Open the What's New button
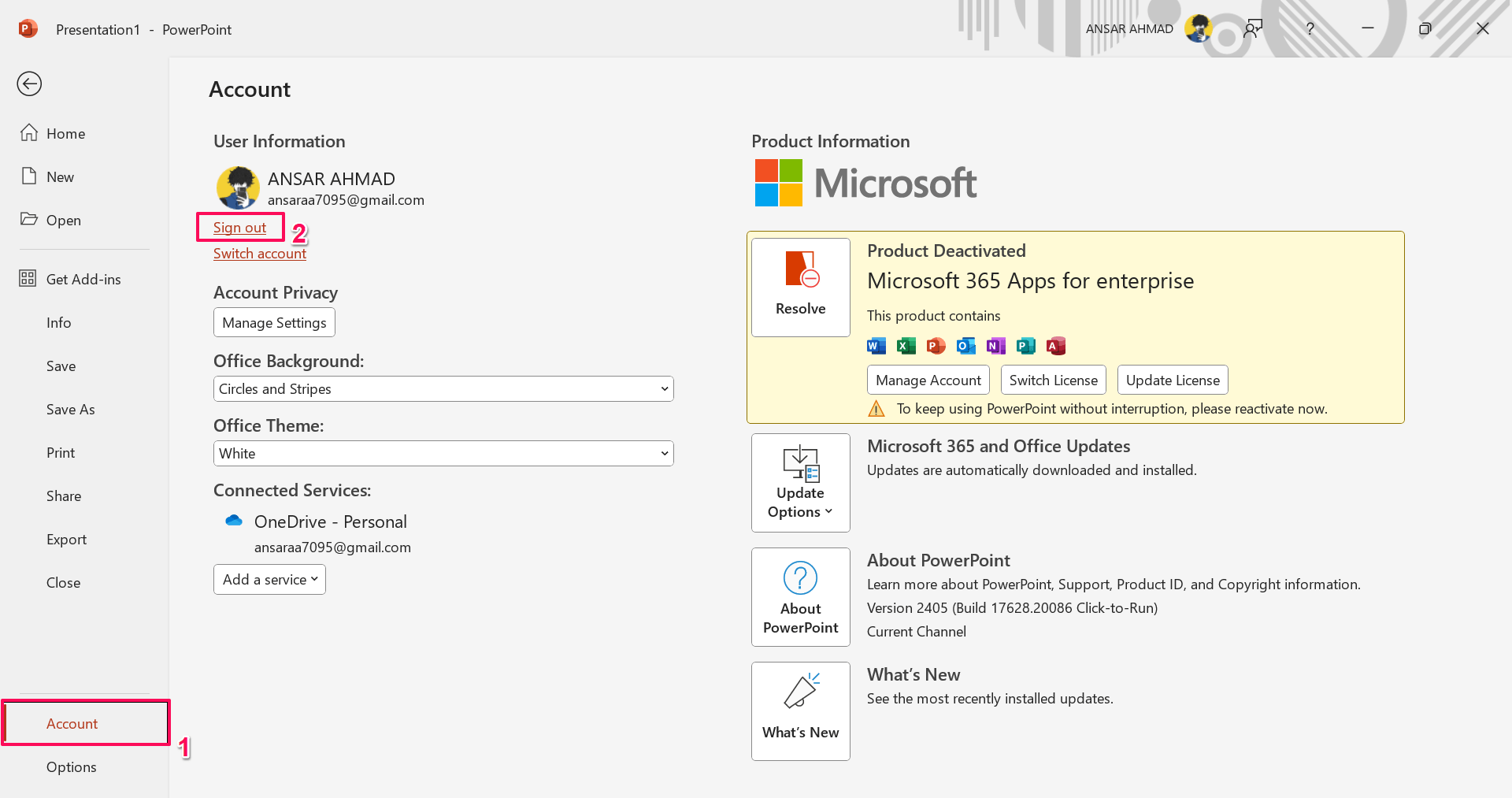Screen dimensions: 1512x798 [801, 711]
